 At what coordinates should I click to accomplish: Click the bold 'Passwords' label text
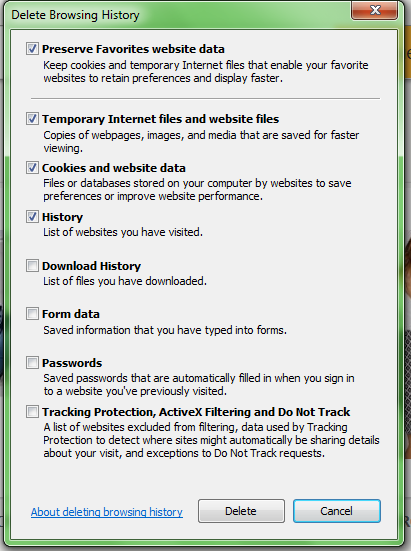[x=72, y=363]
